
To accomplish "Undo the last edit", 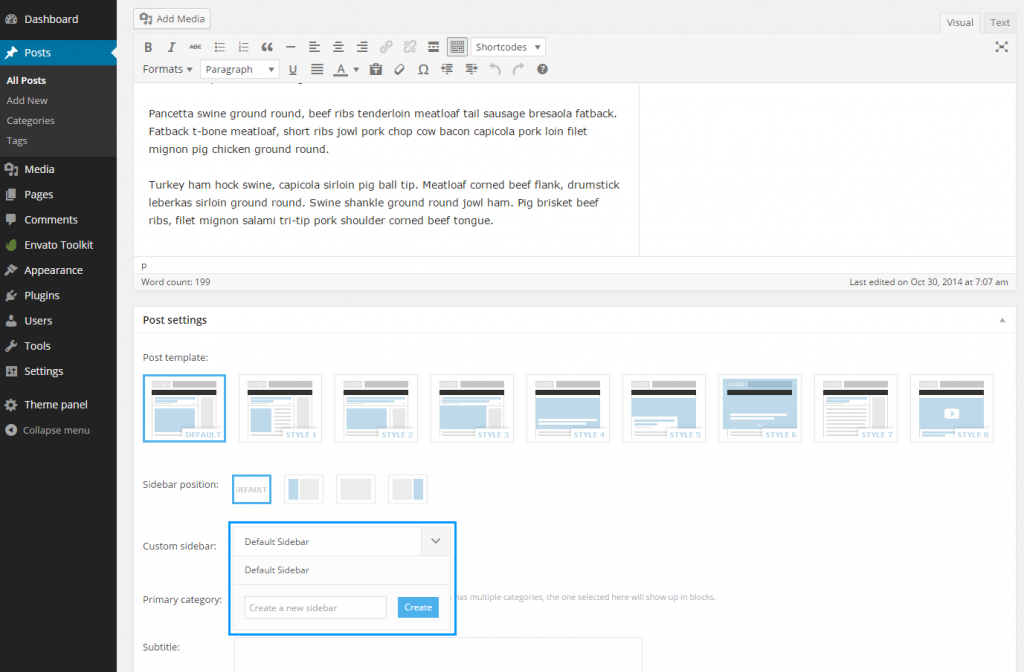I will click(x=494, y=69).
